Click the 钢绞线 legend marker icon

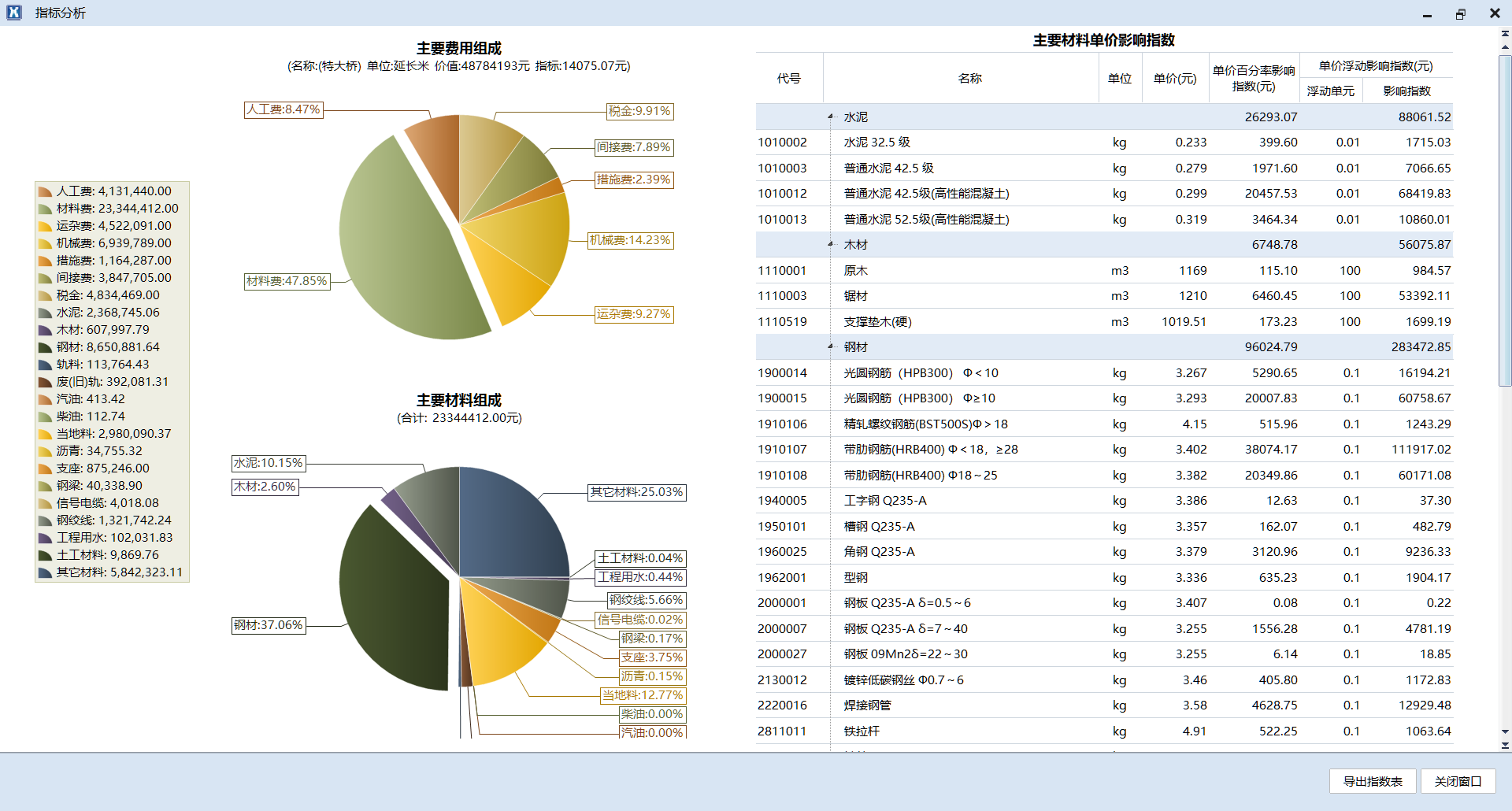click(x=45, y=520)
